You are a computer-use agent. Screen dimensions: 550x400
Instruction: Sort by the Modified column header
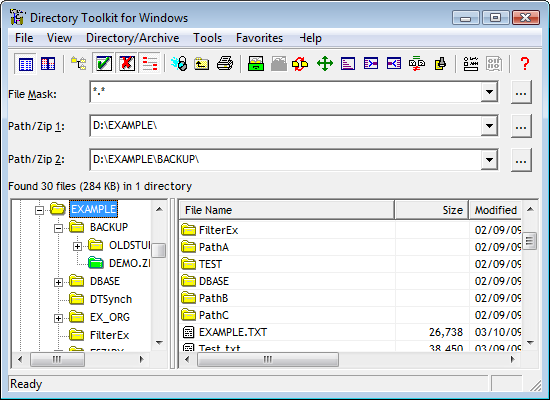[x=495, y=210]
